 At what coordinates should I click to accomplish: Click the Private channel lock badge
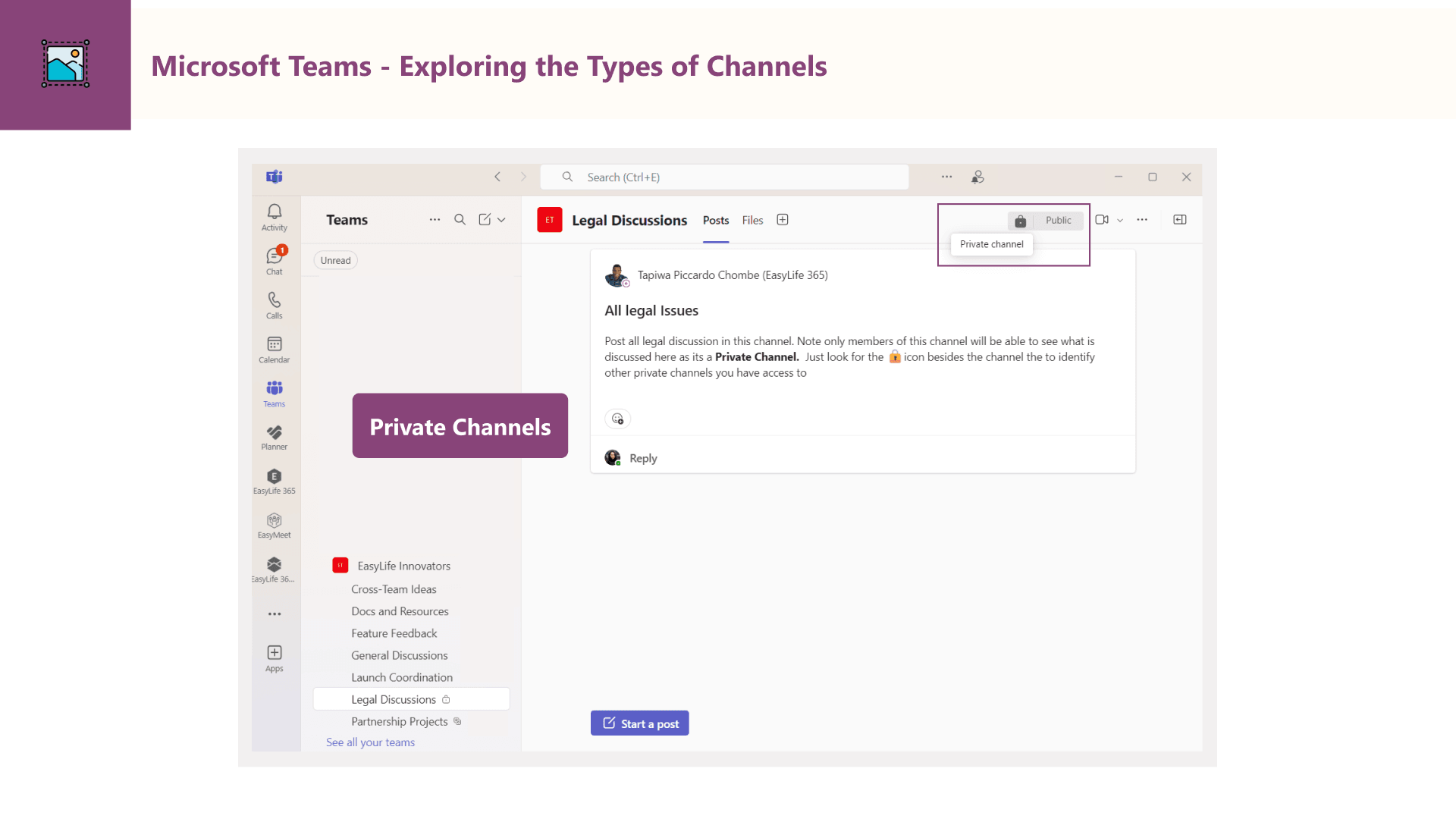(1021, 221)
